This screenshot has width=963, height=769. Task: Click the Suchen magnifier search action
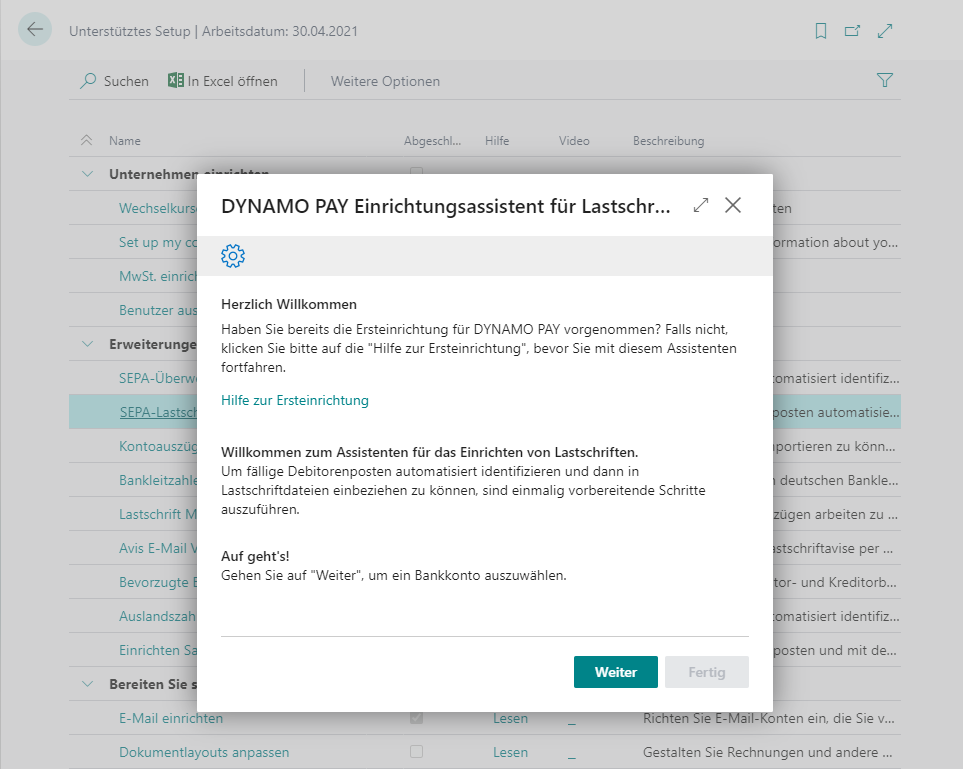point(114,81)
